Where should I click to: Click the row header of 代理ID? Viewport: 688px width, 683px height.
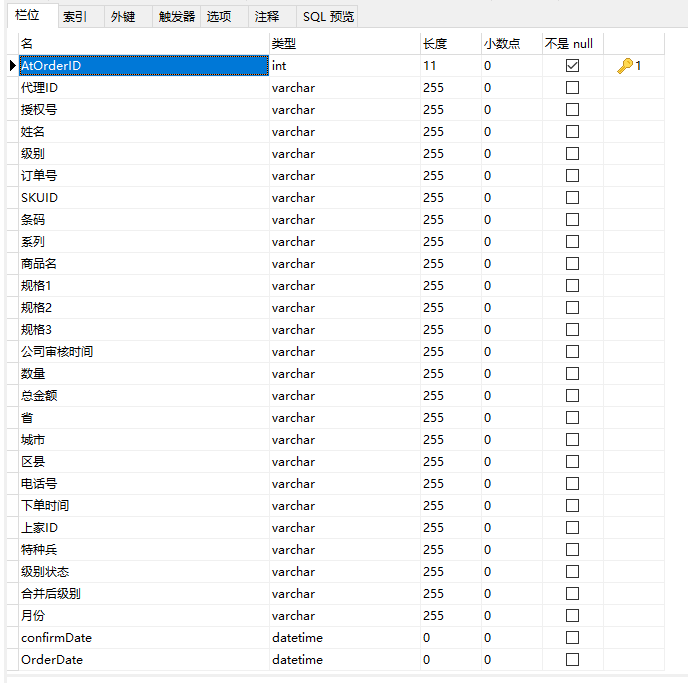(x=13, y=88)
